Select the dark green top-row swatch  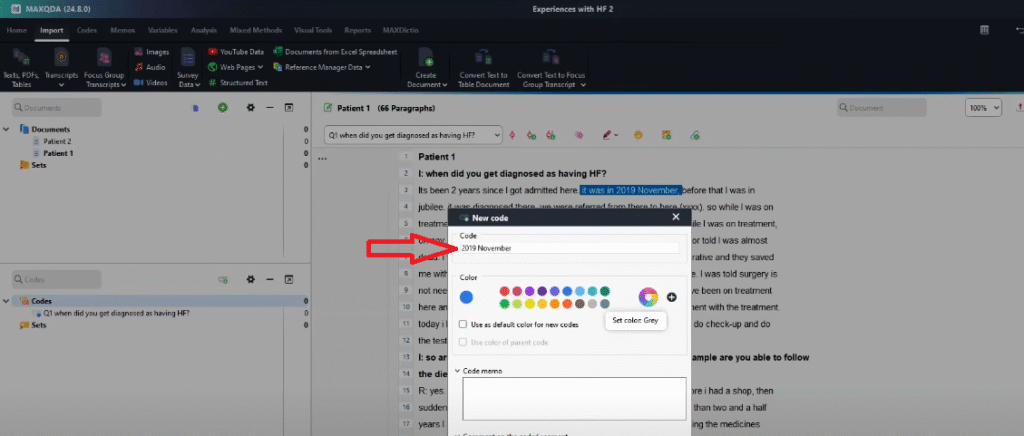click(x=605, y=291)
